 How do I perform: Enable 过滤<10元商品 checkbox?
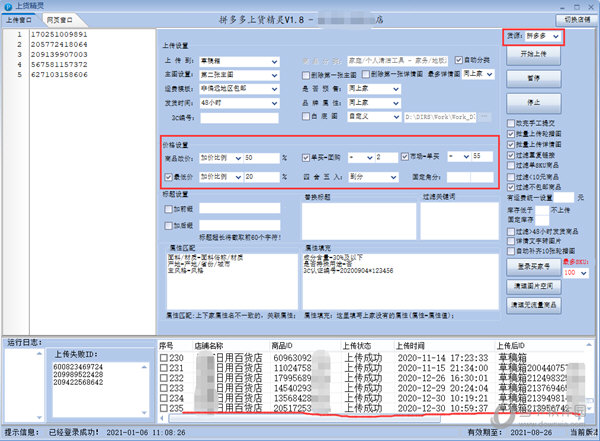[x=510, y=177]
